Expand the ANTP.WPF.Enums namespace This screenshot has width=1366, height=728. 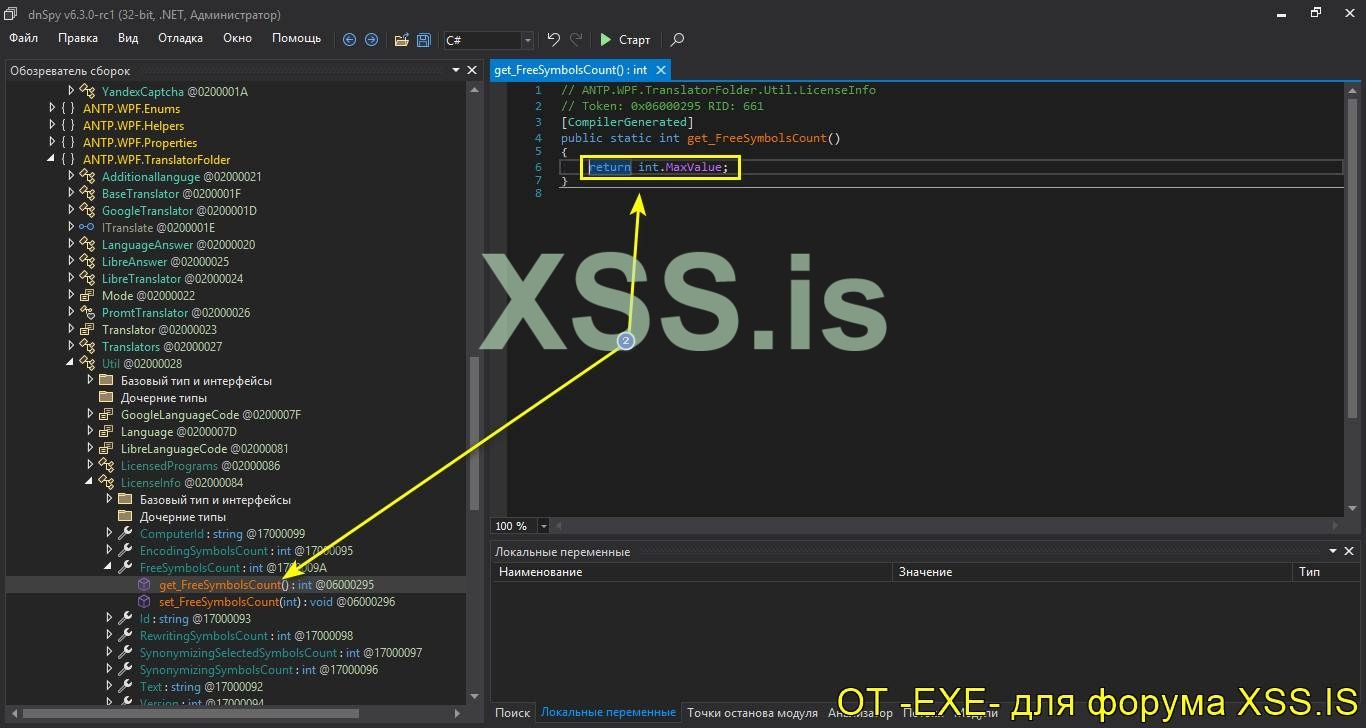click(53, 109)
